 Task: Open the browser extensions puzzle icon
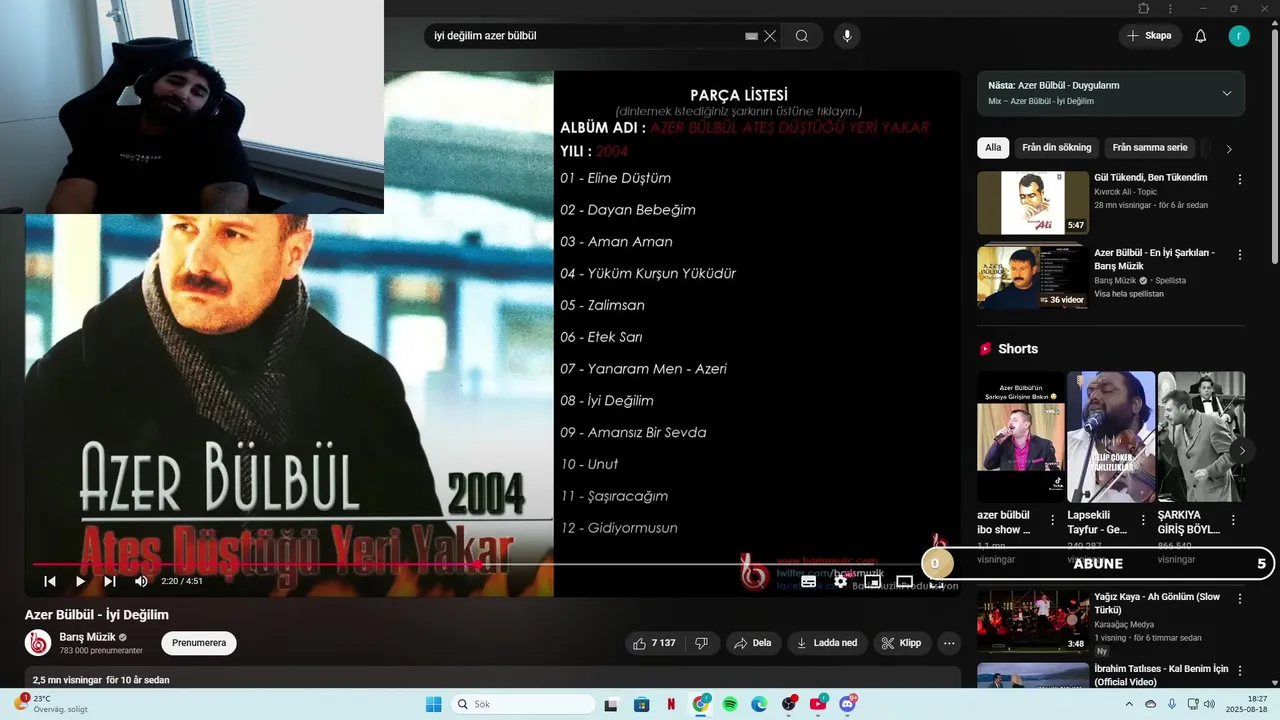pyautogui.click(x=1144, y=9)
